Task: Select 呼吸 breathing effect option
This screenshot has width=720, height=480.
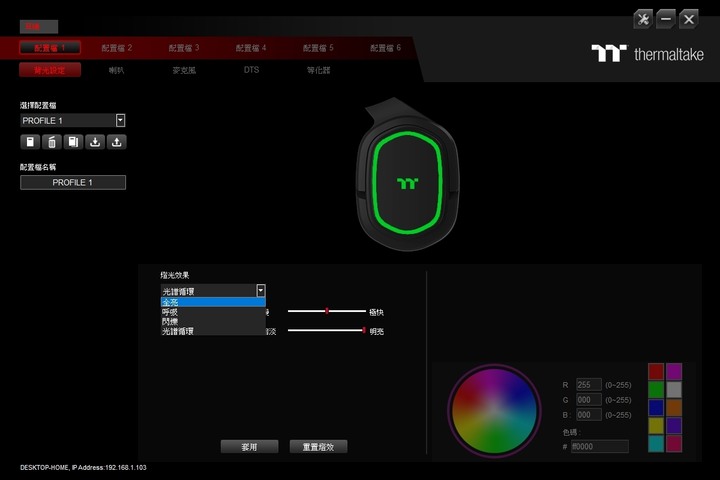Action: [x=213, y=312]
